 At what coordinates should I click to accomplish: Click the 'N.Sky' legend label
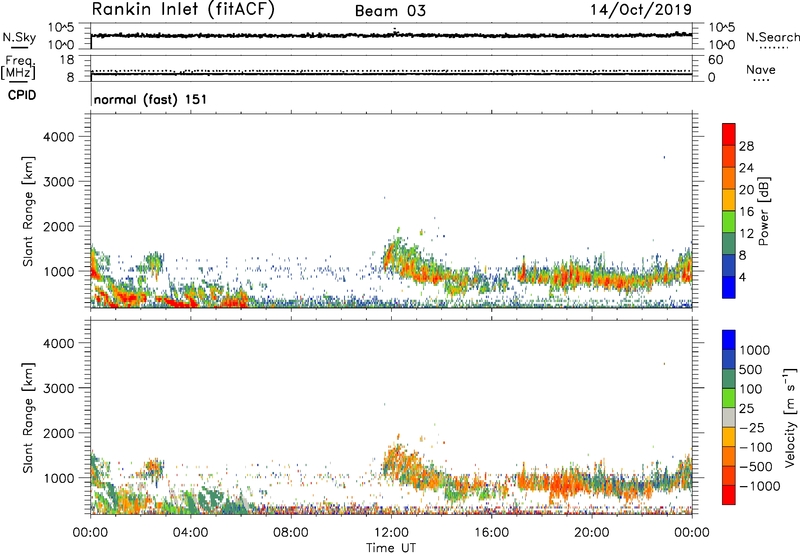(19, 37)
